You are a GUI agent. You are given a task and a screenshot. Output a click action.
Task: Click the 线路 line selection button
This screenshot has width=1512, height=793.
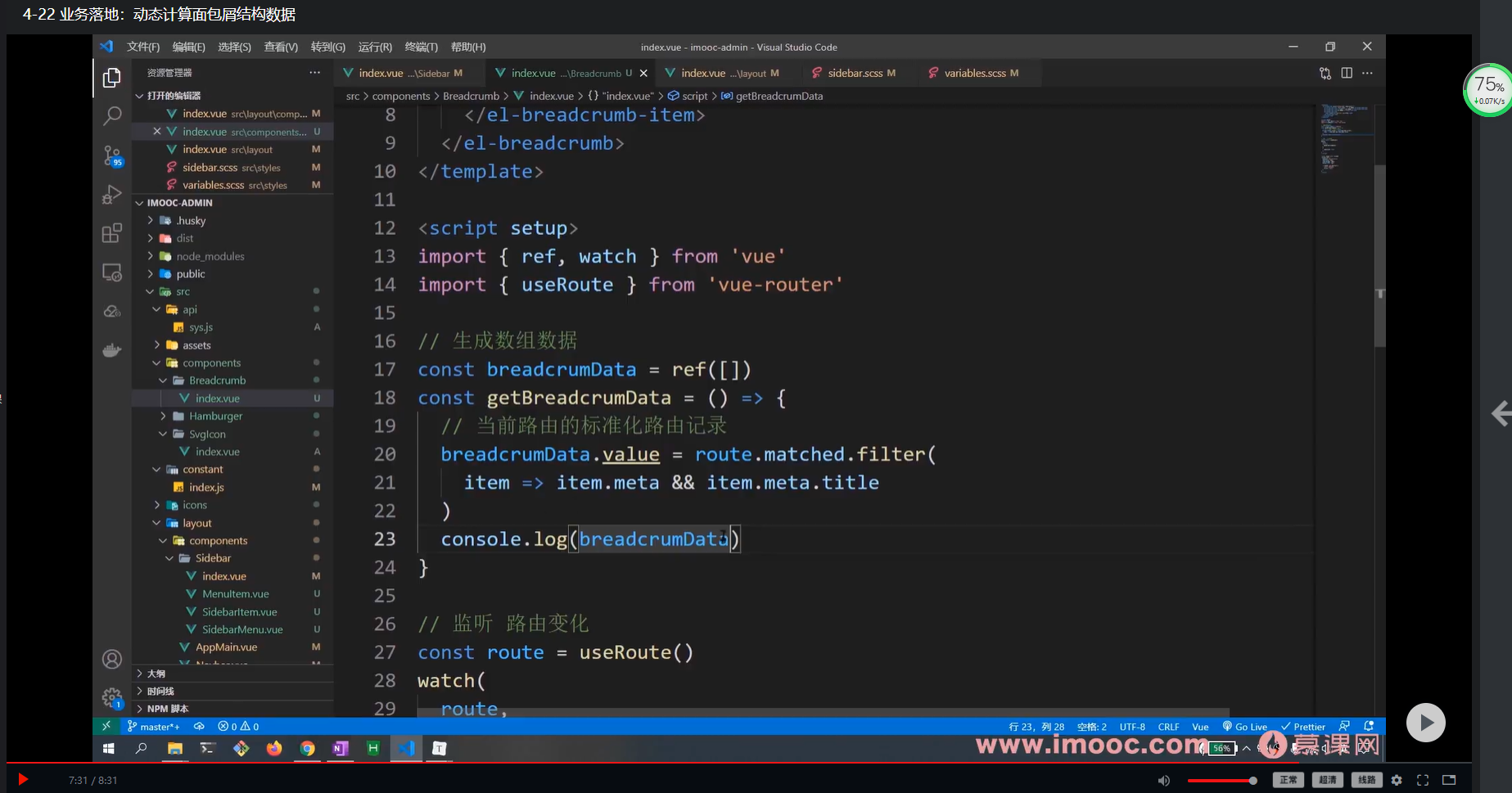(x=1366, y=780)
